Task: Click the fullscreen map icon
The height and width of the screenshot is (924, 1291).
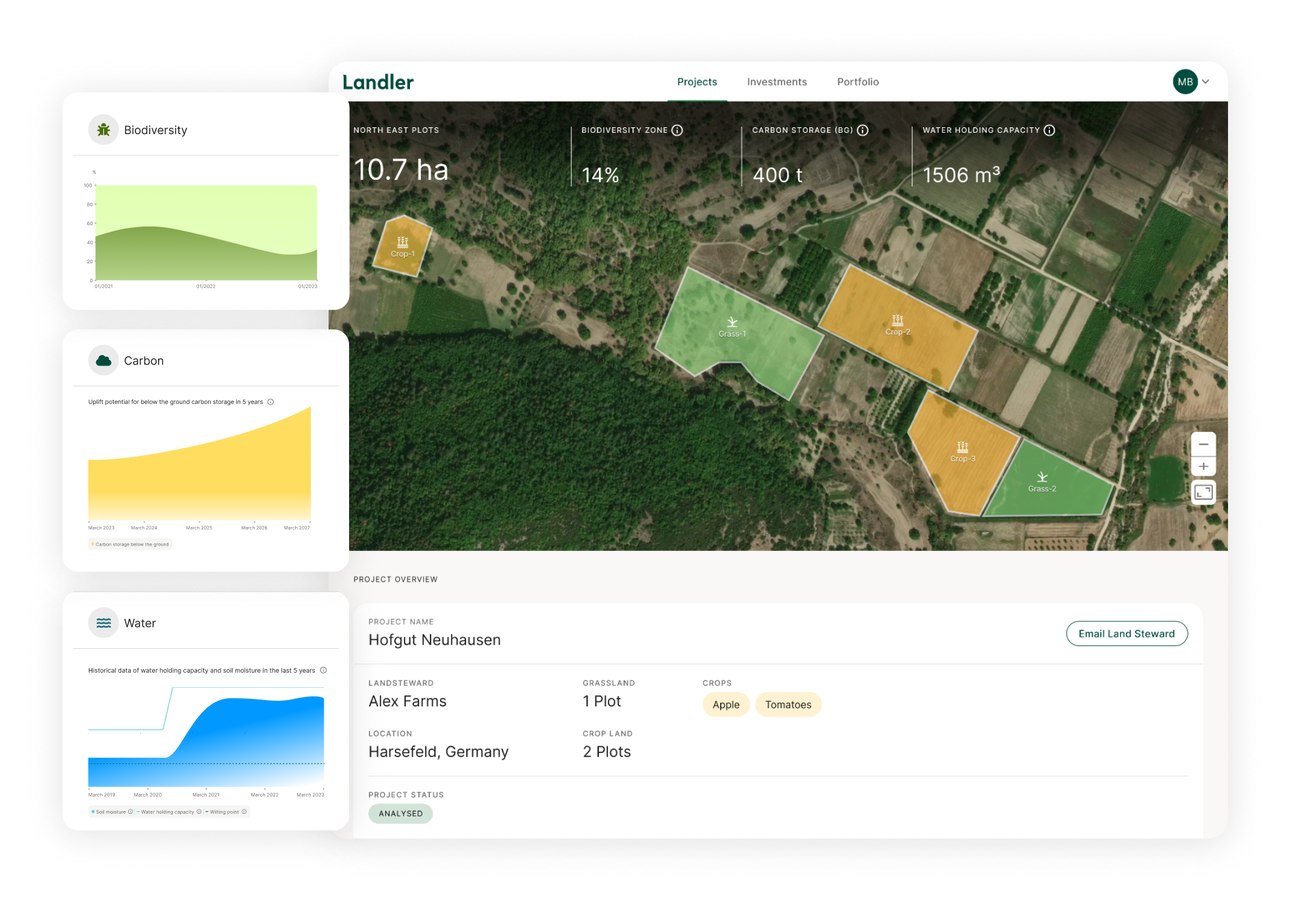Action: point(1203,491)
